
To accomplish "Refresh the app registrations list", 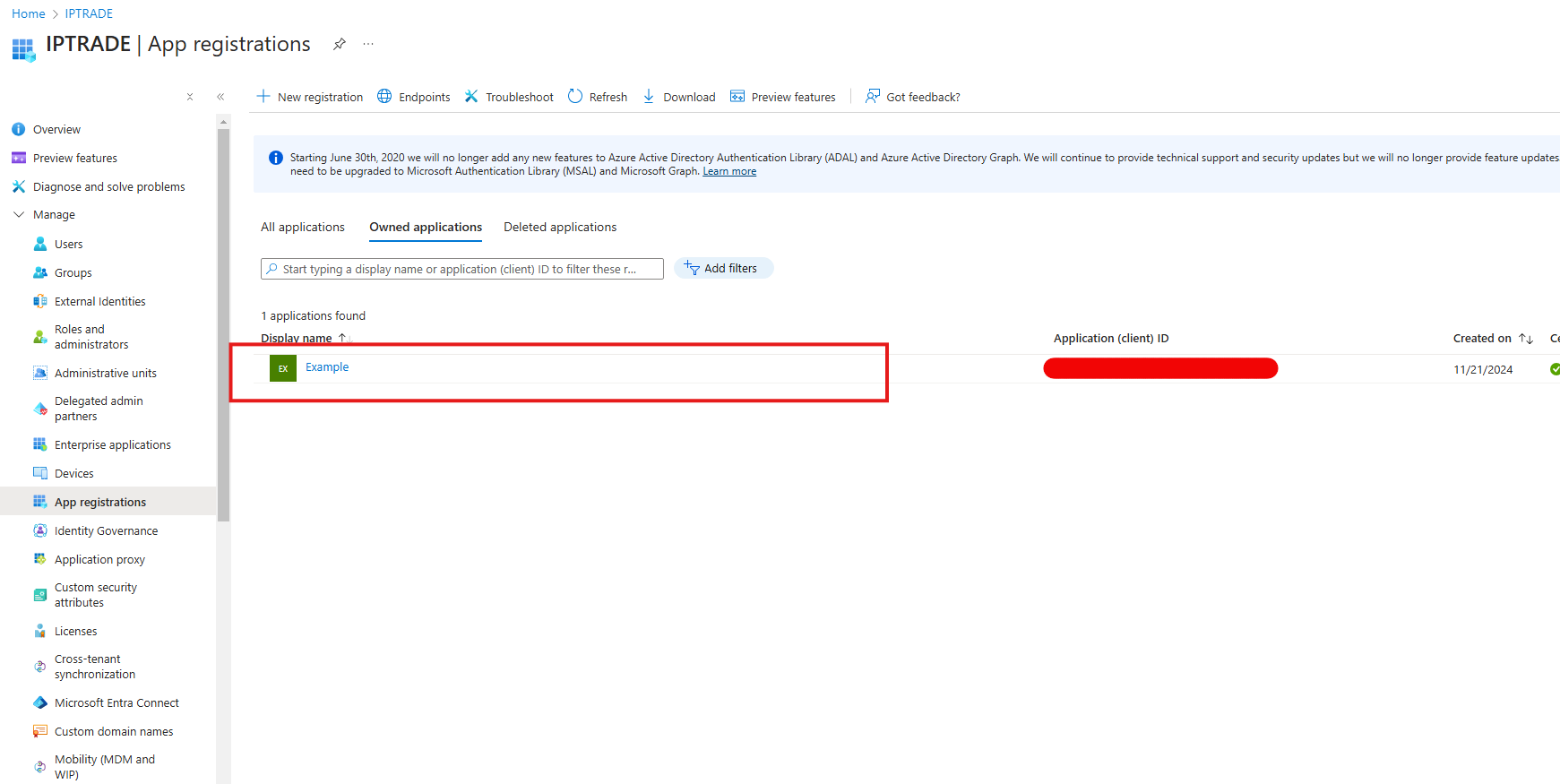I will click(x=598, y=97).
